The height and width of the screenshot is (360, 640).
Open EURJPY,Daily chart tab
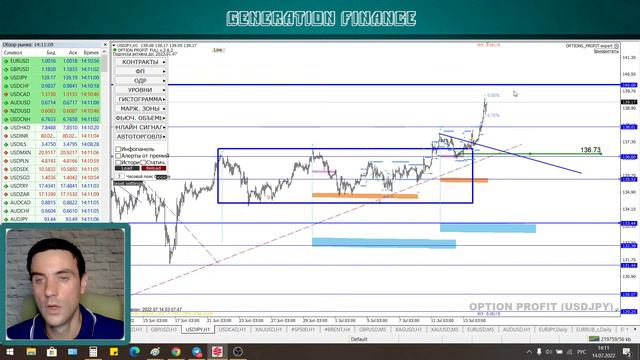[x=553, y=329]
